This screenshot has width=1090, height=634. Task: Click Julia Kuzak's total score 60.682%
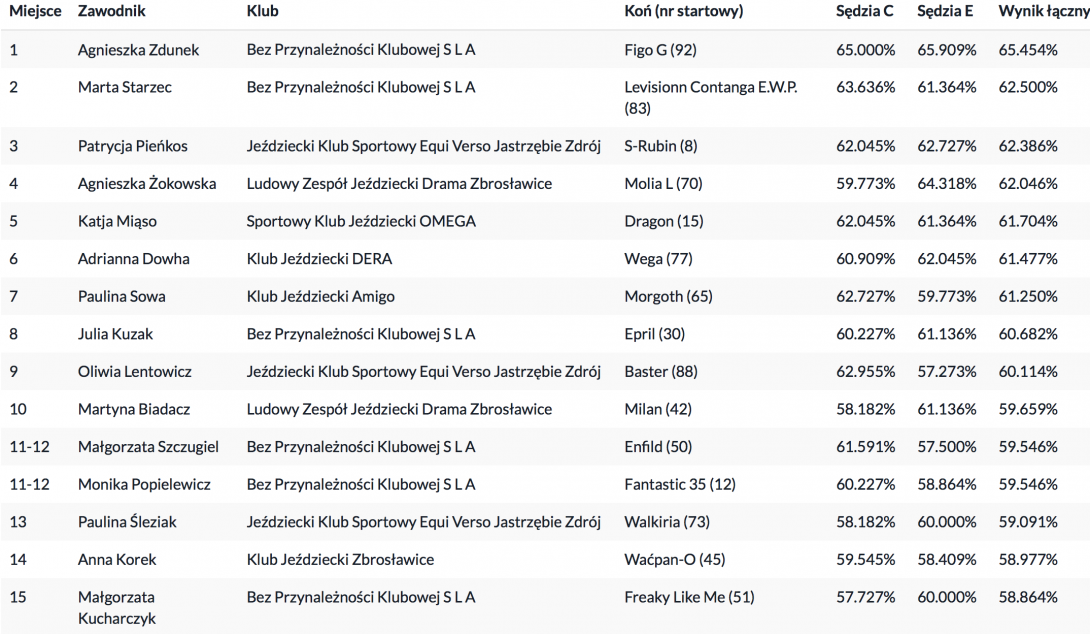coord(1027,334)
